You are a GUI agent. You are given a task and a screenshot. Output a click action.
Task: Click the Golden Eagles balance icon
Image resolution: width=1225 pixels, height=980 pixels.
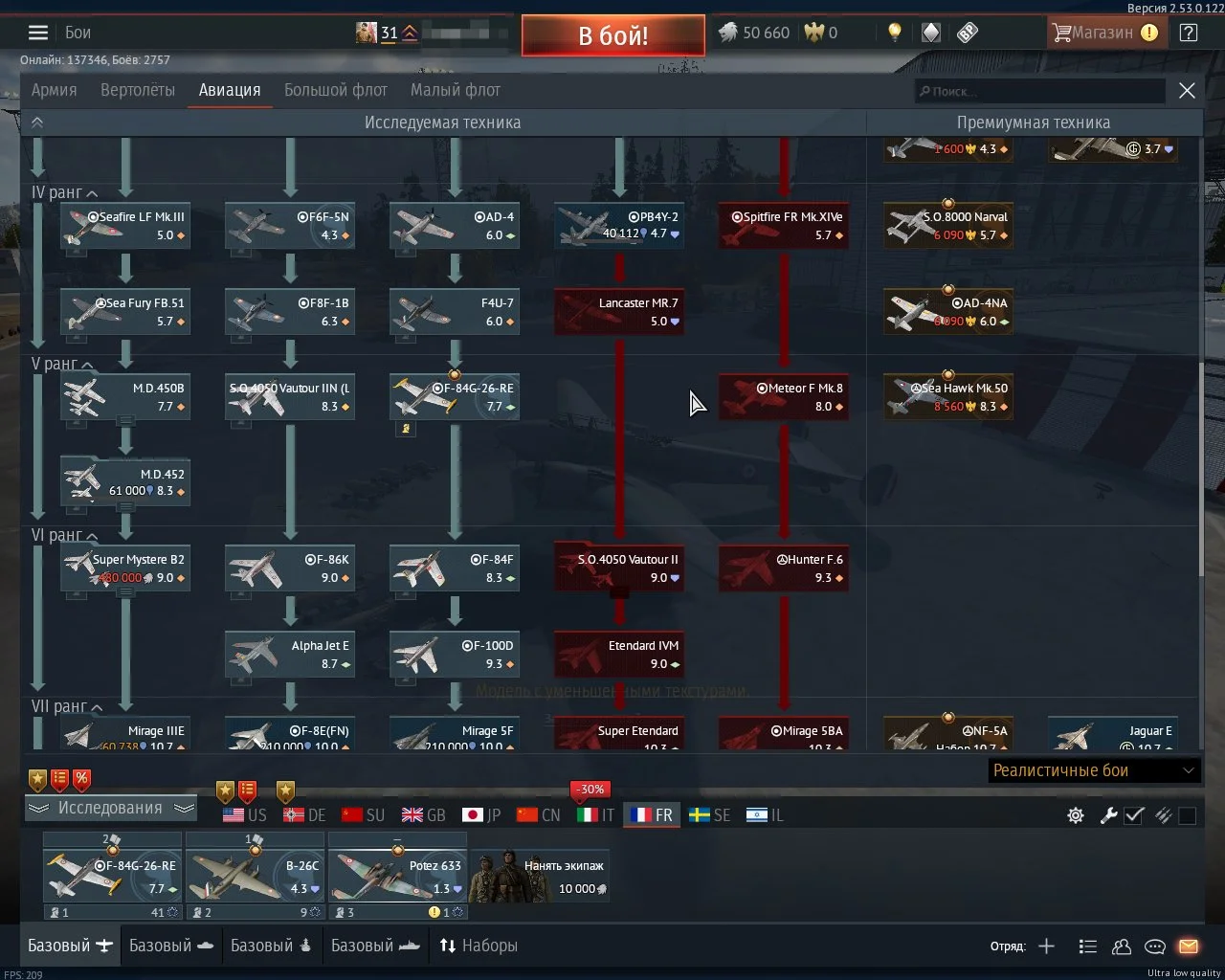click(x=813, y=33)
